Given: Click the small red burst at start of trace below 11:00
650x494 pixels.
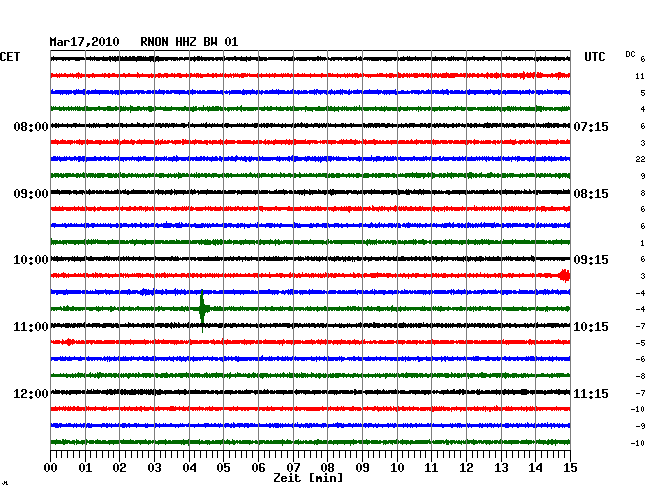Looking at the screenshot, I should [68, 342].
